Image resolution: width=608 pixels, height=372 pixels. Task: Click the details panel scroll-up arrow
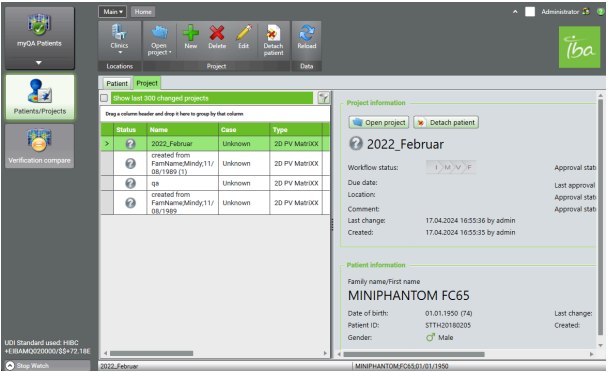(x=601, y=95)
